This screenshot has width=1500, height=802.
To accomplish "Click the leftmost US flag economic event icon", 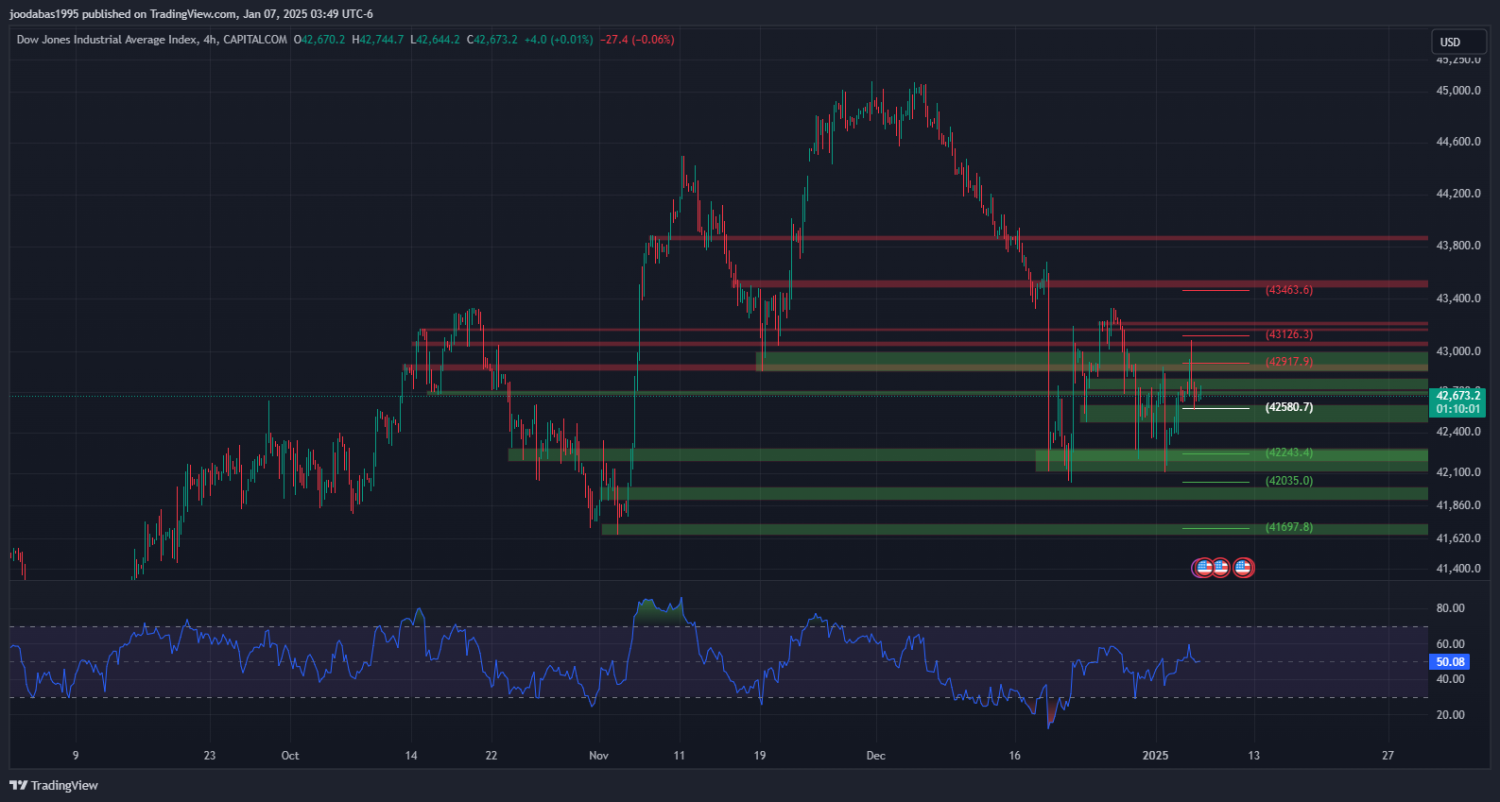I will (x=1203, y=568).
